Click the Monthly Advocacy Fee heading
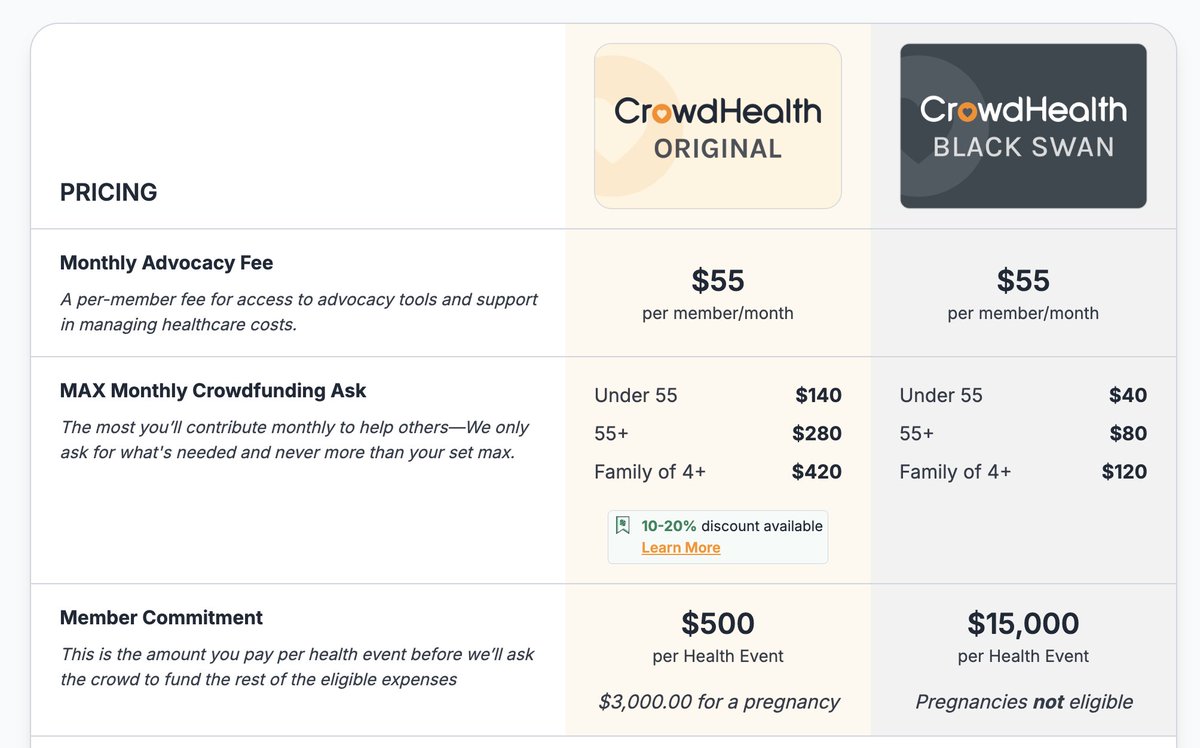Image resolution: width=1200 pixels, height=748 pixels. coord(166,263)
